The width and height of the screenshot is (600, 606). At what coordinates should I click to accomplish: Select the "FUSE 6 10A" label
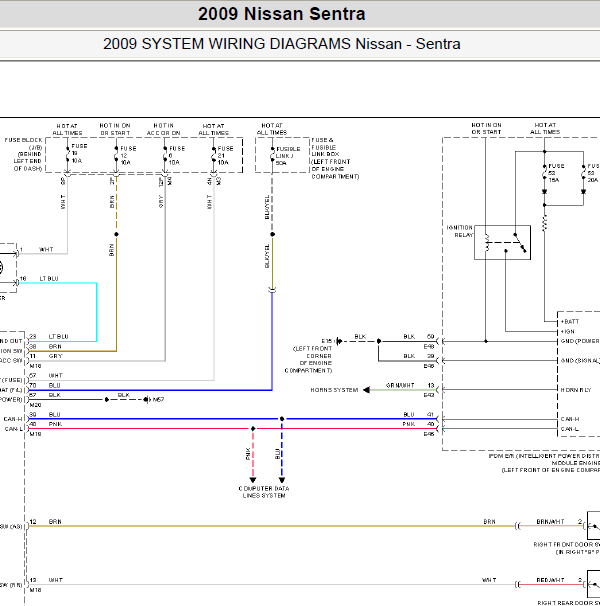click(x=177, y=155)
